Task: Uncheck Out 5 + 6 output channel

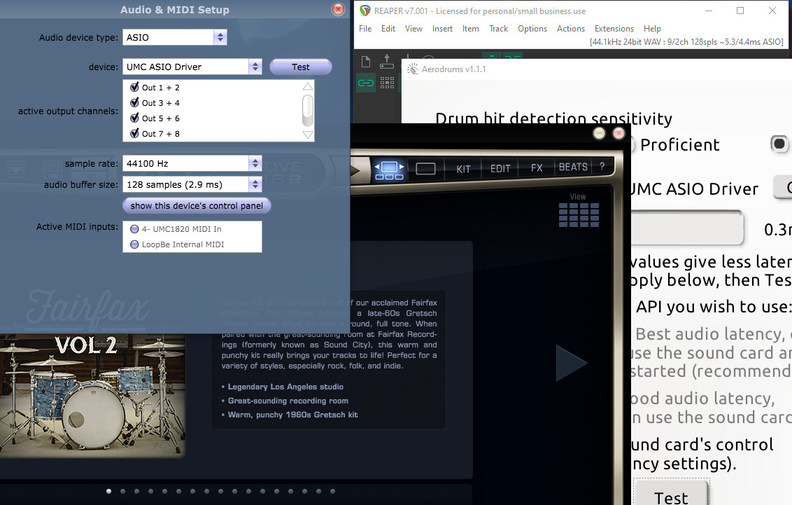Action: pyautogui.click(x=134, y=118)
